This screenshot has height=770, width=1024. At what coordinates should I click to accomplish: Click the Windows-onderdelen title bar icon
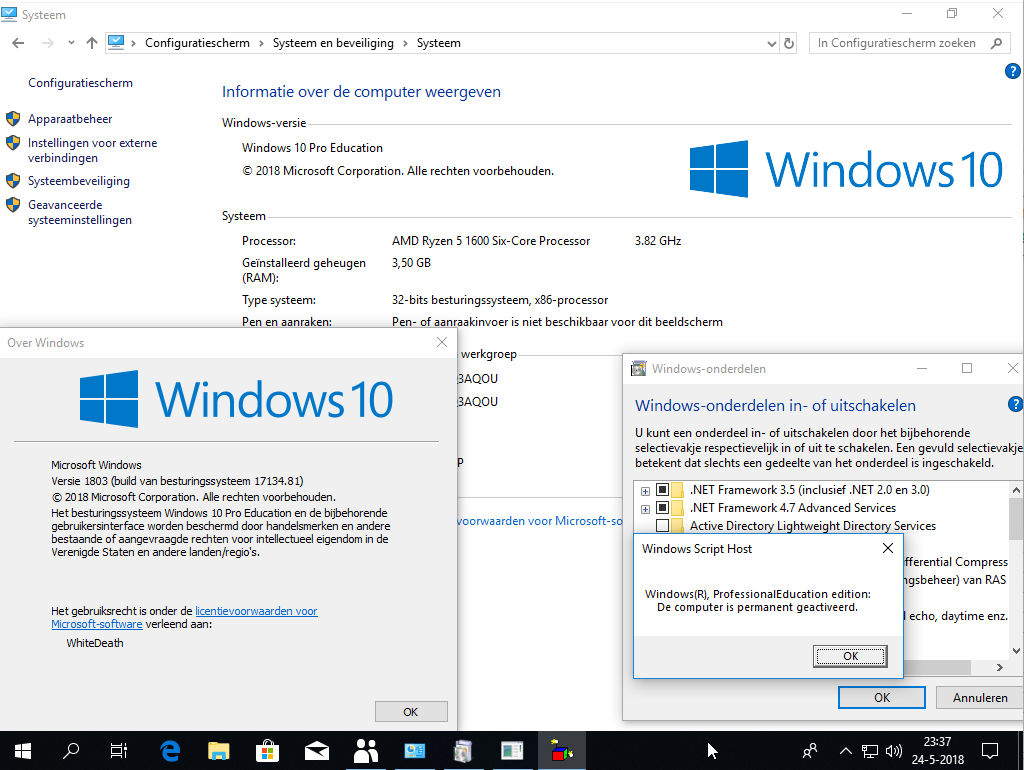pyautogui.click(x=638, y=369)
